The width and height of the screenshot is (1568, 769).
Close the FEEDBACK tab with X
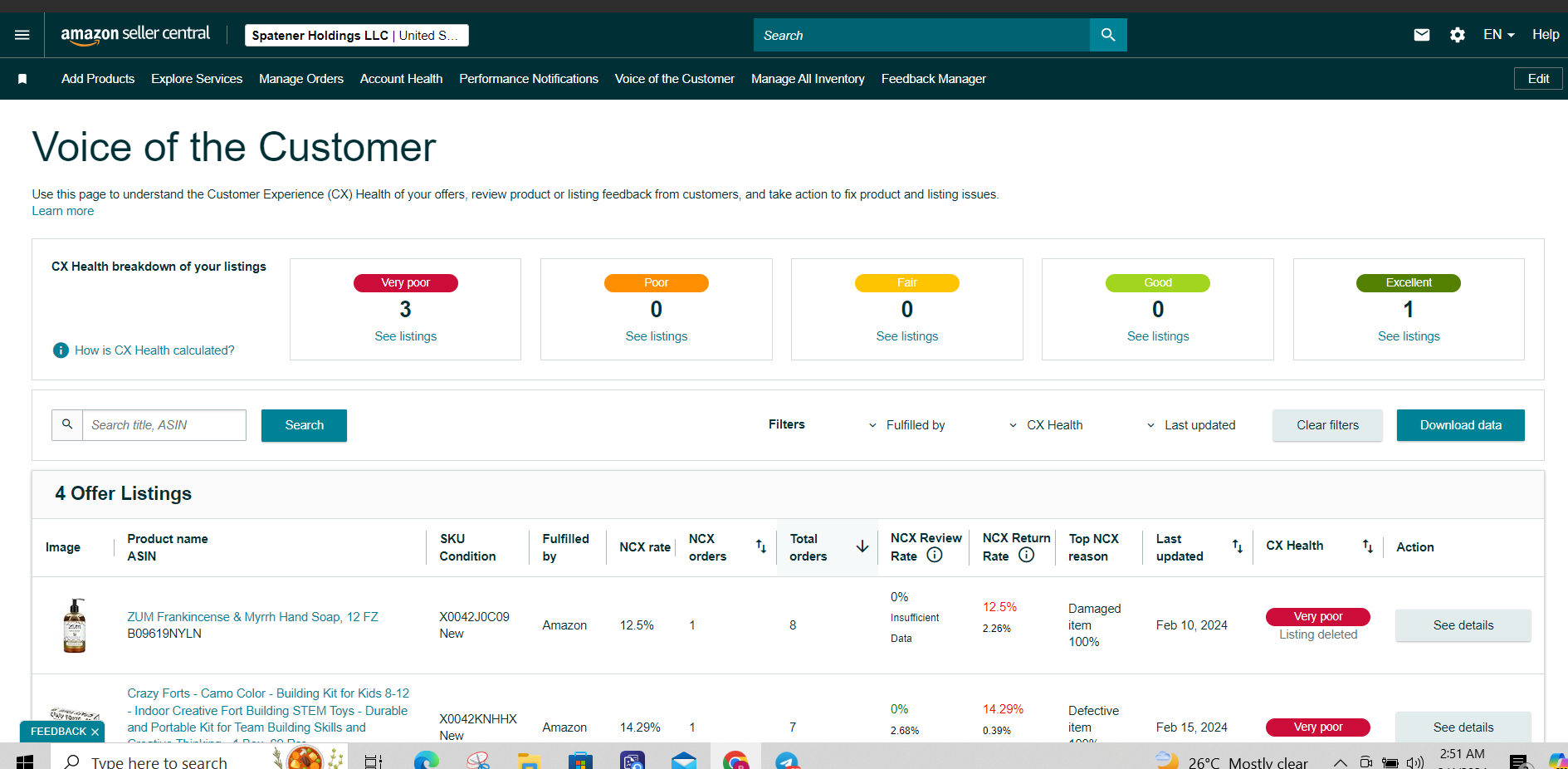click(x=95, y=732)
